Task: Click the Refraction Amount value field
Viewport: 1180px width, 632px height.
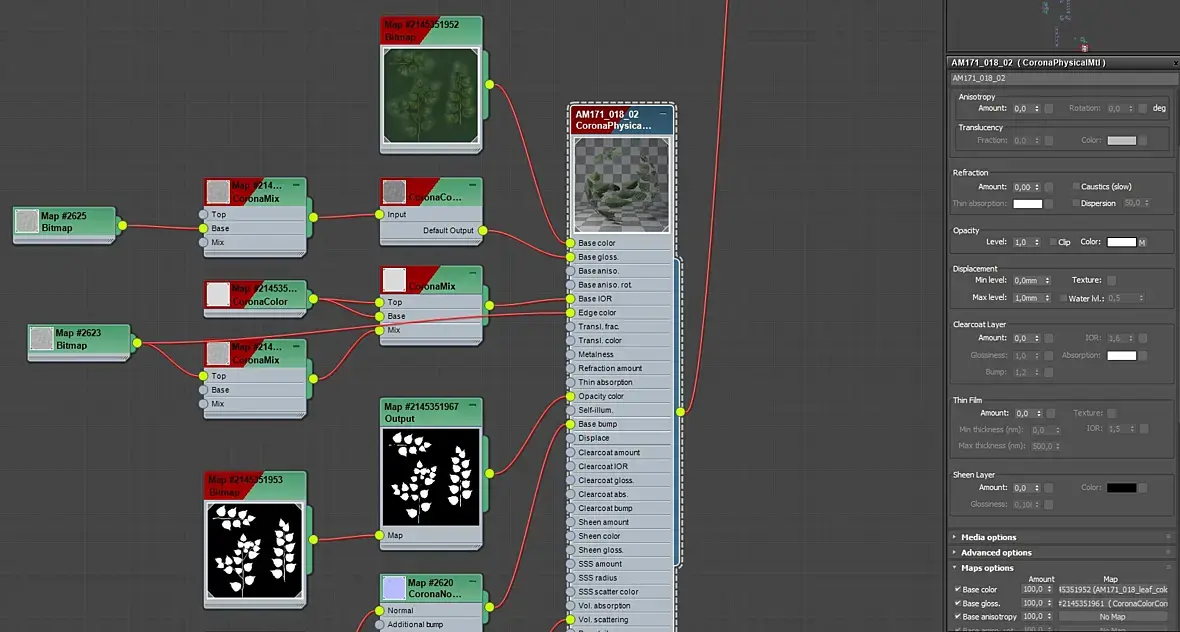Action: (1022, 187)
